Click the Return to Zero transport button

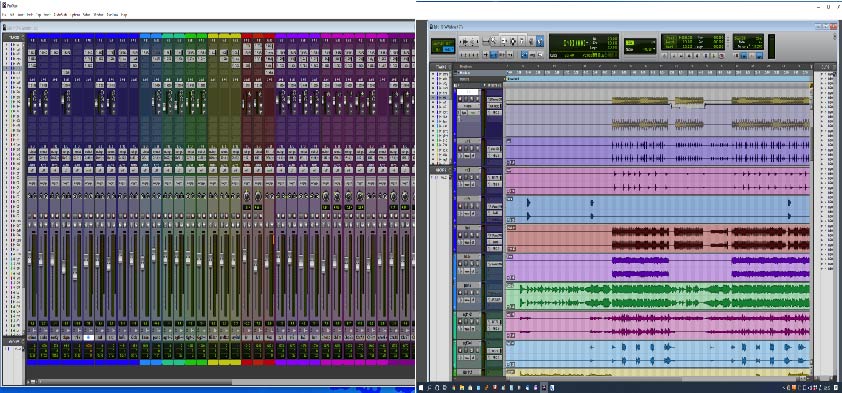click(x=674, y=56)
